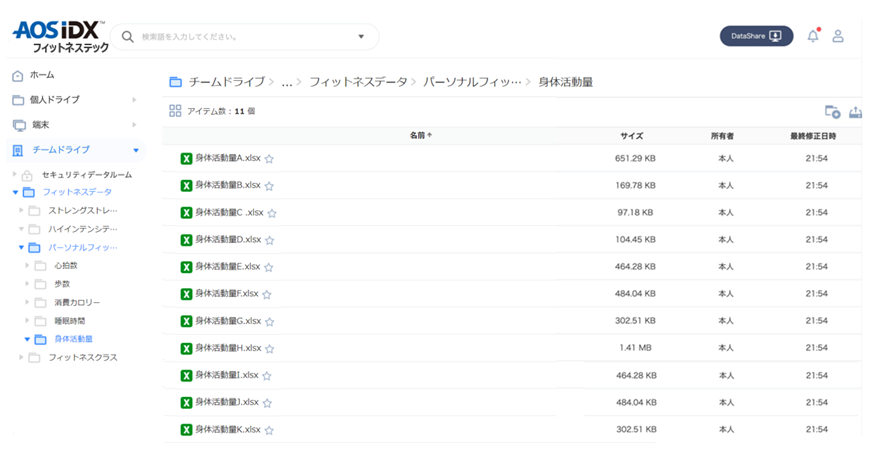
Task: Switch to grid view icon
Action: (175, 111)
